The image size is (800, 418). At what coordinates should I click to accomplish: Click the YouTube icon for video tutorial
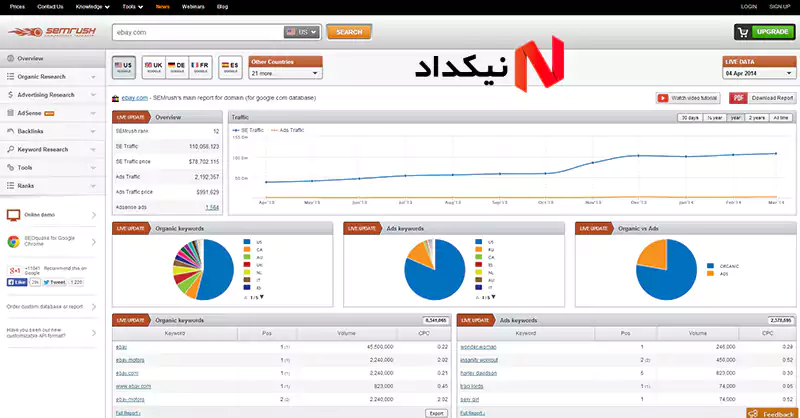[663, 98]
